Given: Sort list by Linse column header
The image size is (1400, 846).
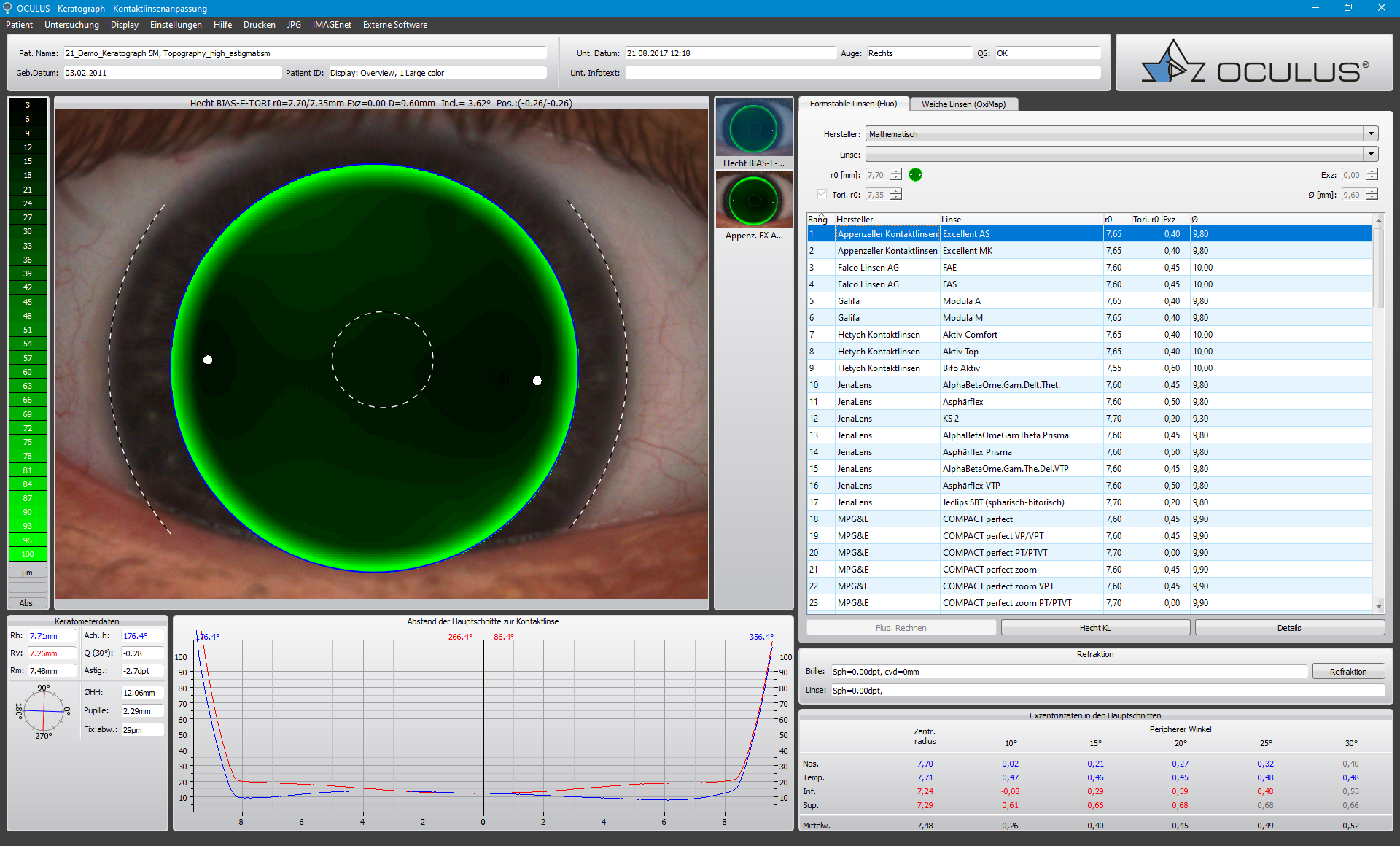Looking at the screenshot, I should click(1021, 220).
